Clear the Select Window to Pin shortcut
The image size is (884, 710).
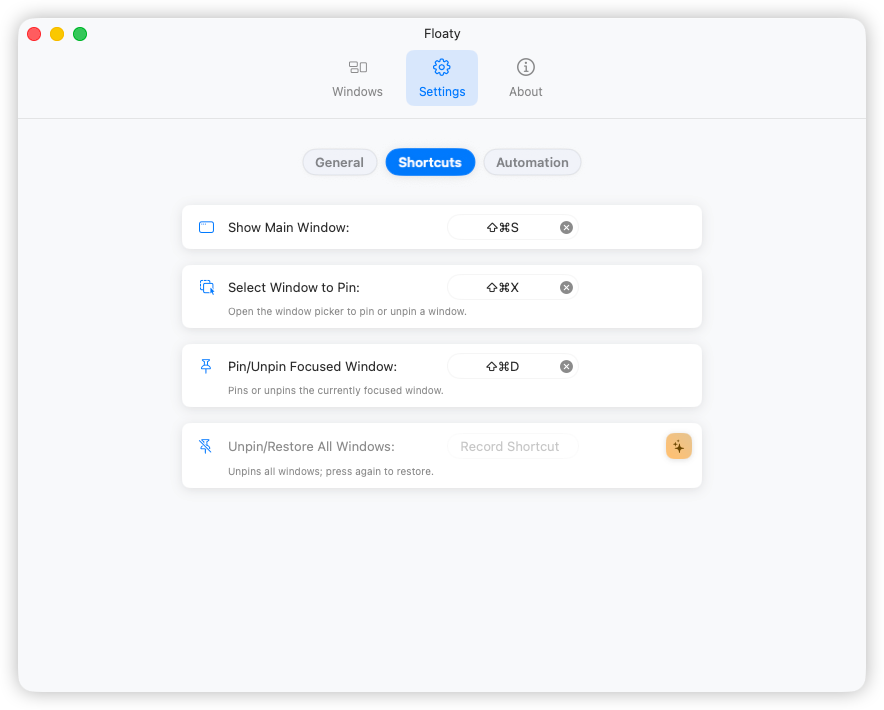(566, 287)
